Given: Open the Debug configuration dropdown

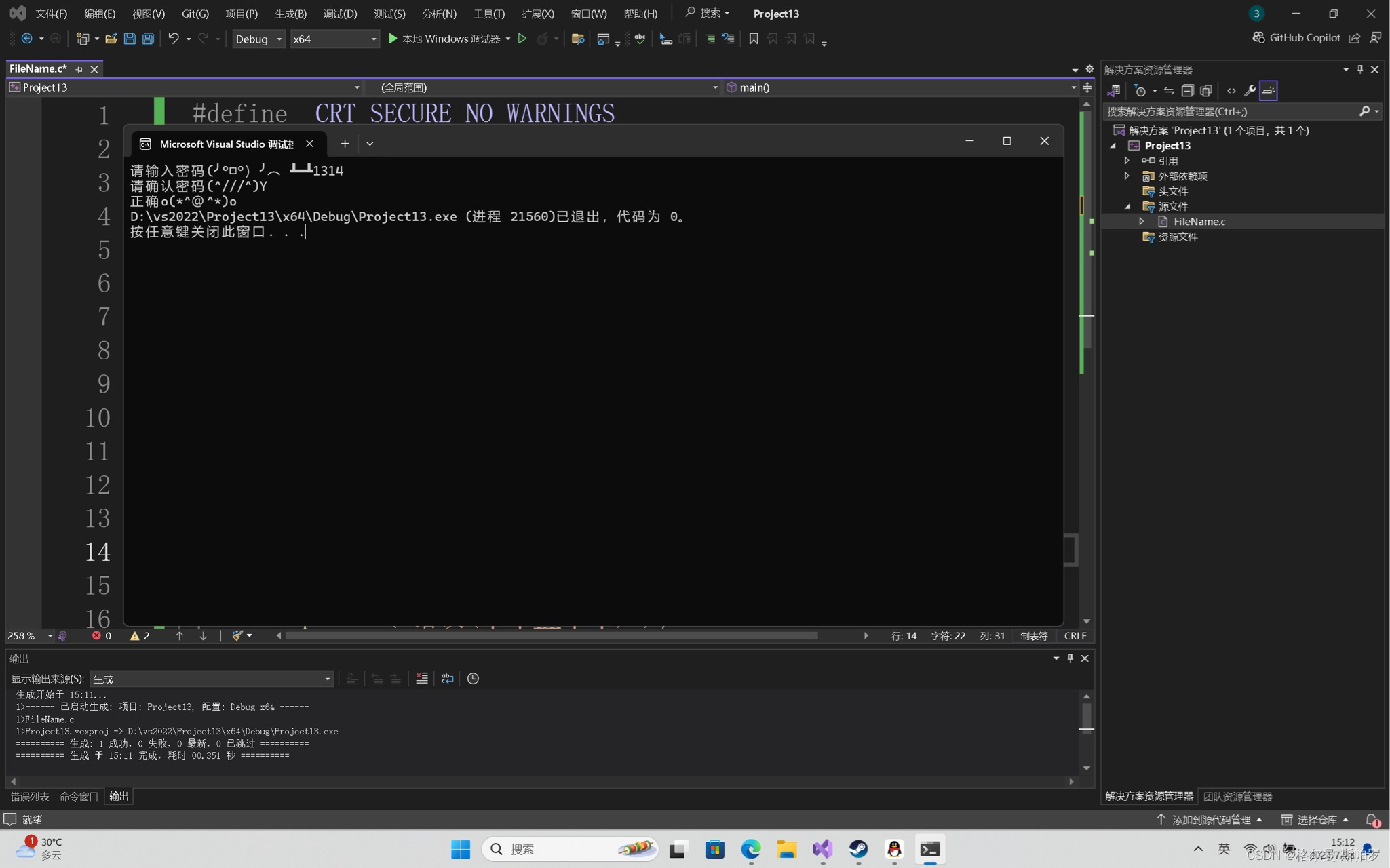Looking at the screenshot, I should click(x=258, y=39).
